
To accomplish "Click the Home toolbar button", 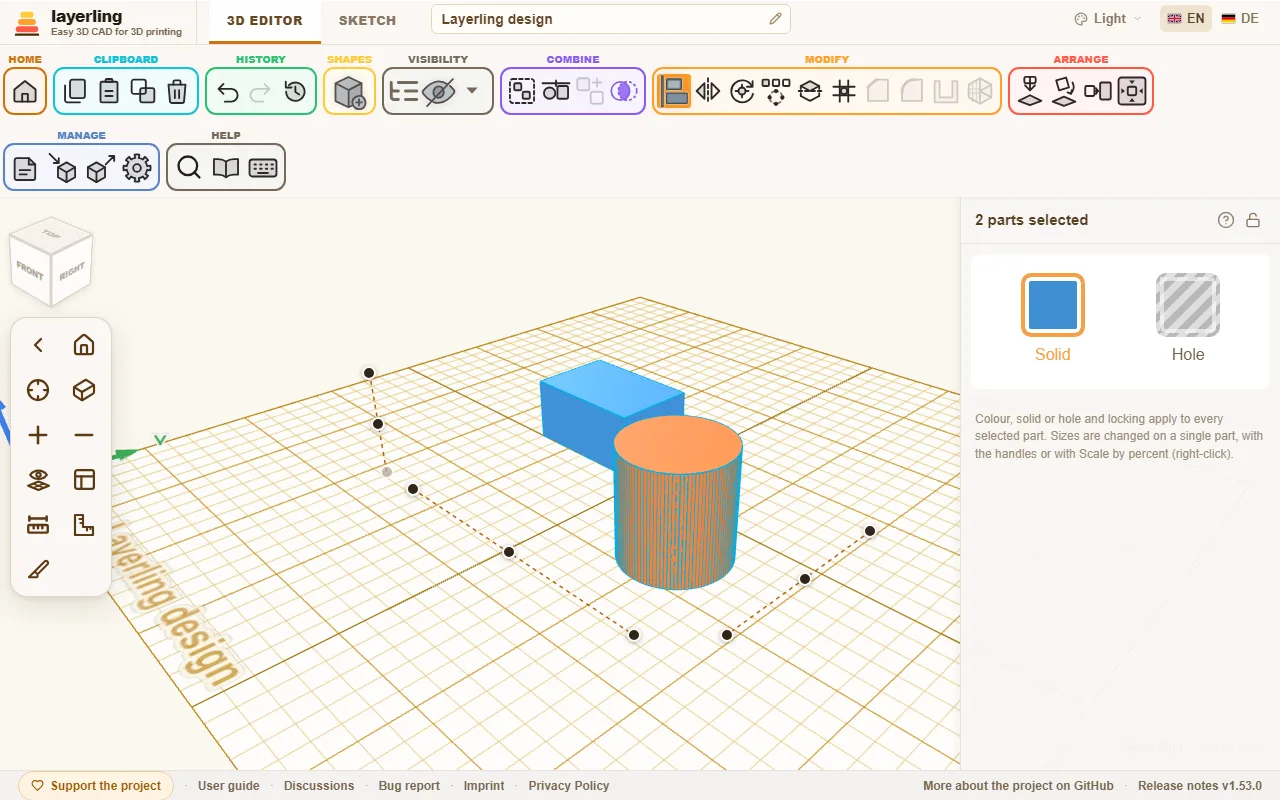I will [25, 92].
